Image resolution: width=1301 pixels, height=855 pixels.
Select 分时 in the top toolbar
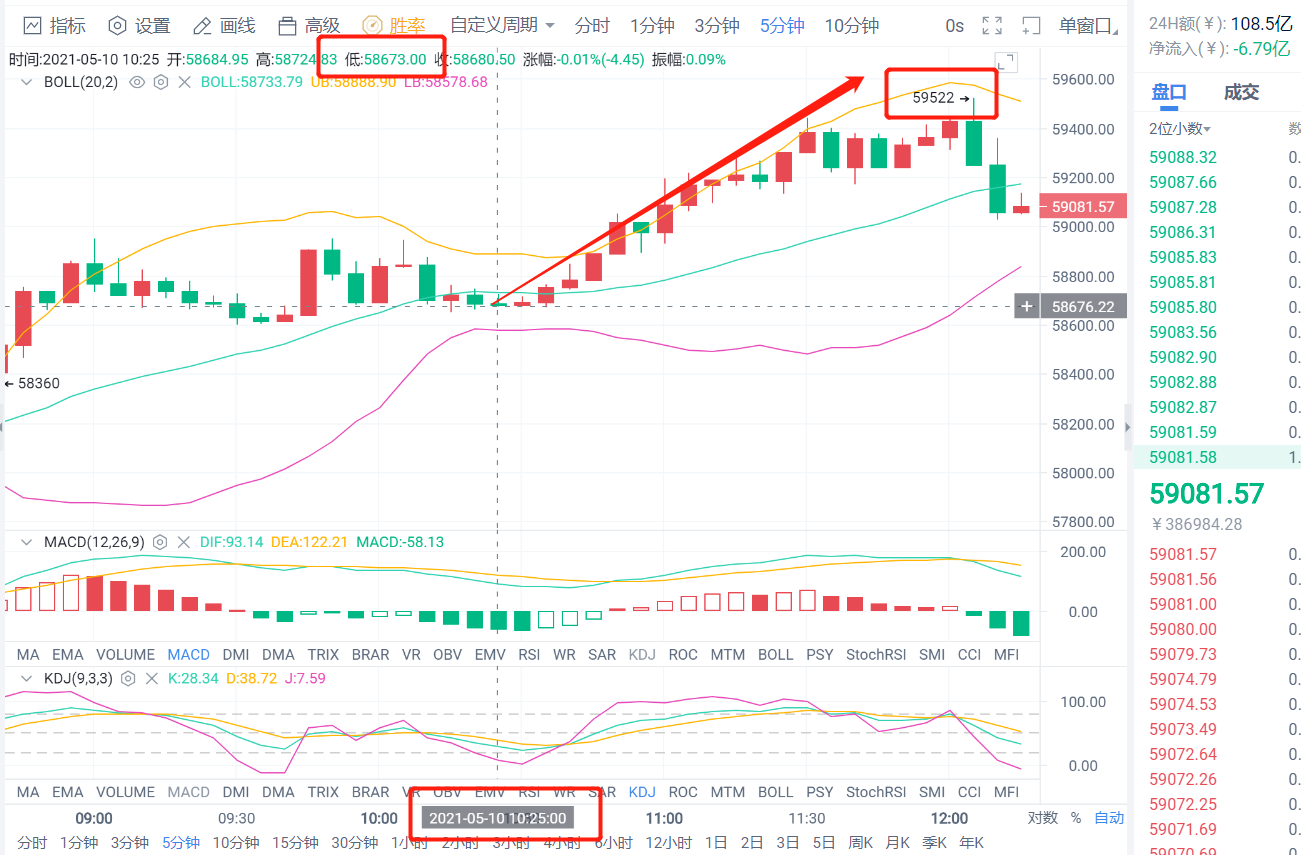pos(592,26)
